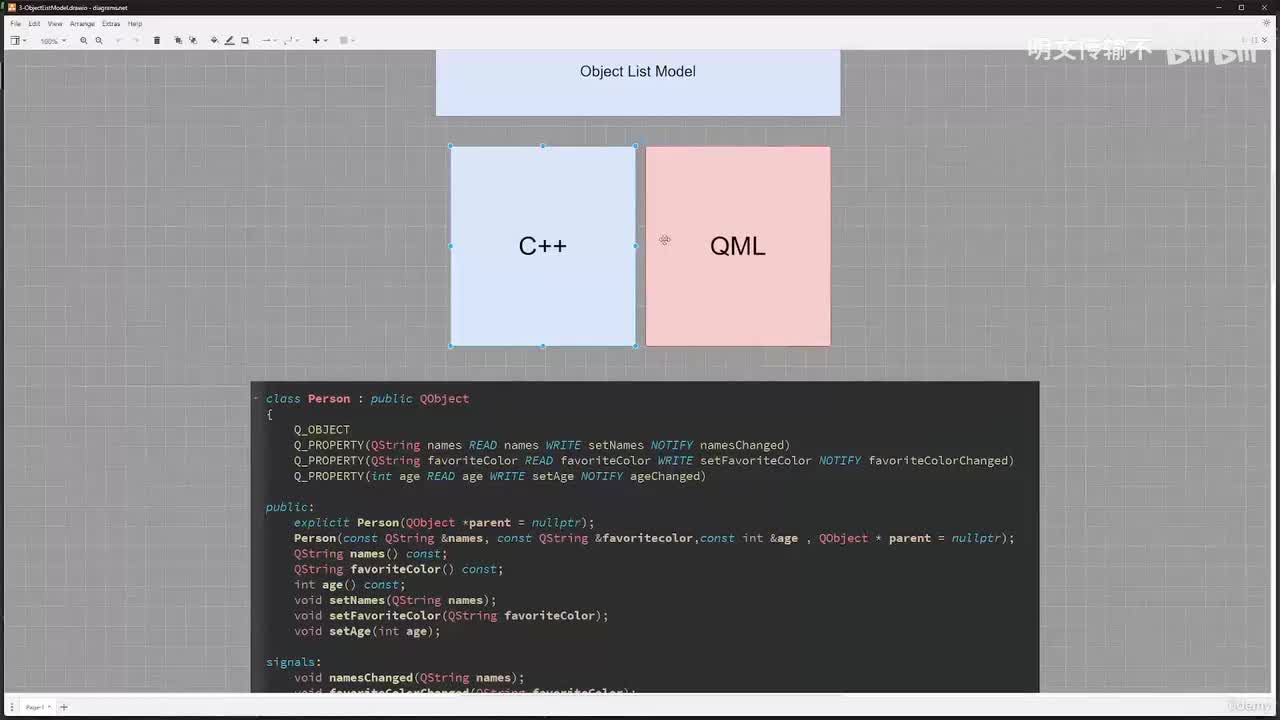Open the Edit menu
1280x720 pixels.
coord(34,23)
